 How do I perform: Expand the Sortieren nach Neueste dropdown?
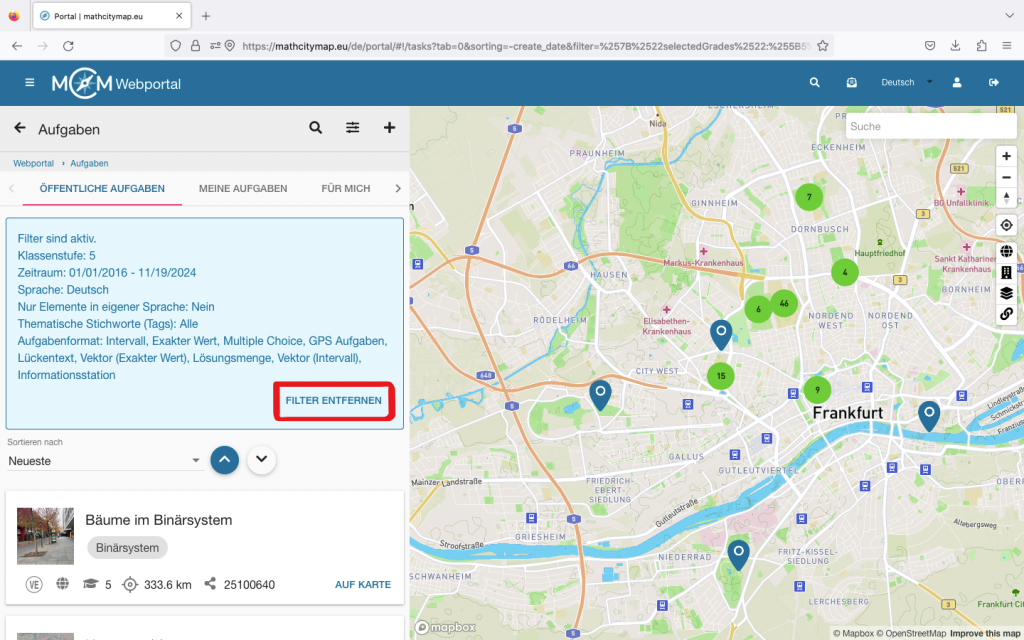(105, 461)
